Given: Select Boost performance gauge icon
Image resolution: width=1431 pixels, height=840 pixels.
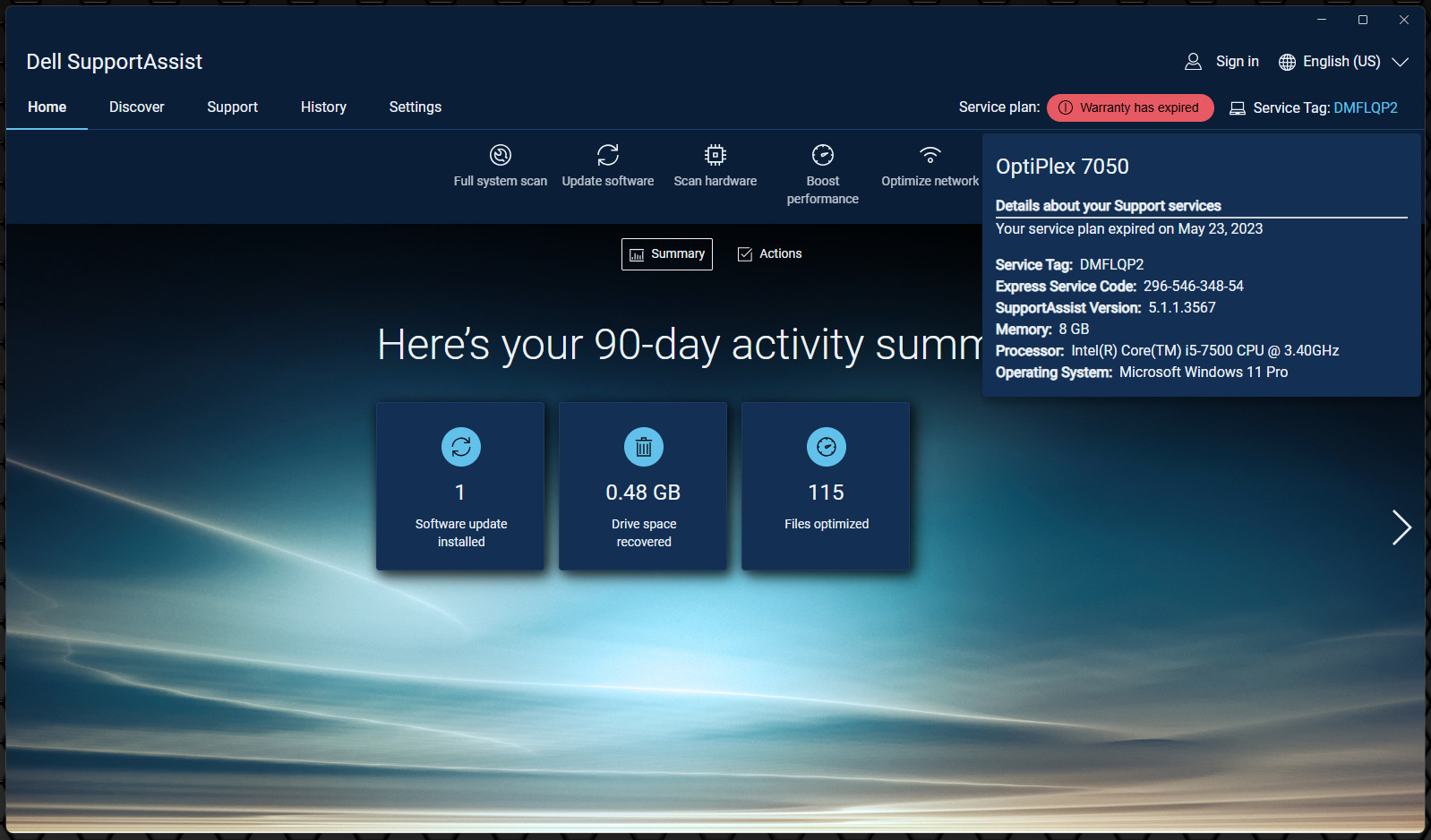Looking at the screenshot, I should tap(822, 155).
